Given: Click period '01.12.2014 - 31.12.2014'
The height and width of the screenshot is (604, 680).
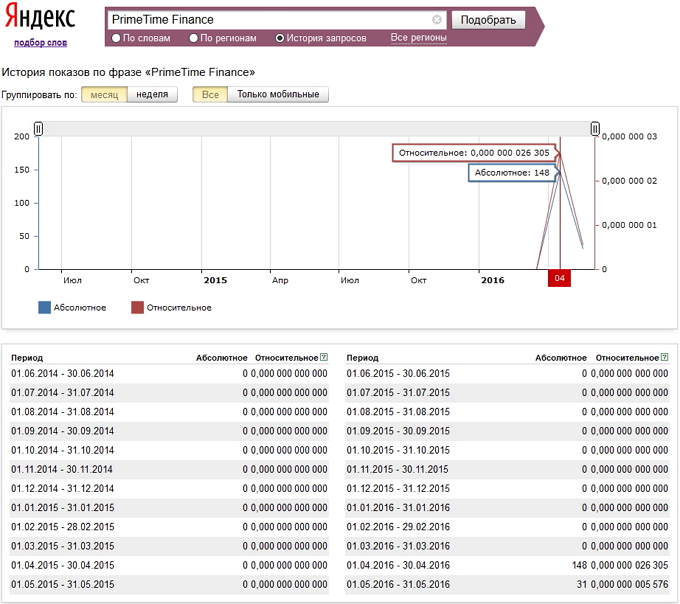Looking at the screenshot, I should [x=62, y=488].
